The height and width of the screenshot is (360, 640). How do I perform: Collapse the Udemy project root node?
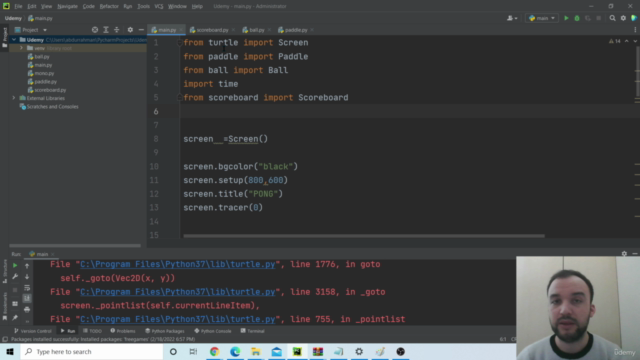tap(14, 40)
